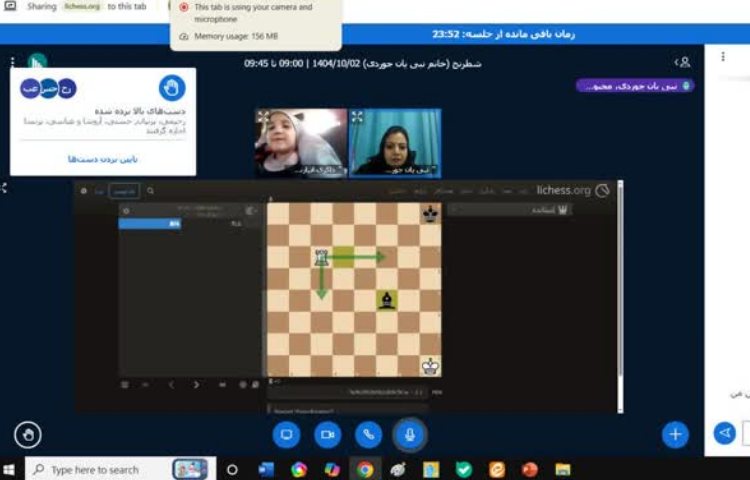Select the left student webcam thumbnail
This screenshot has height=480, width=750.
pyautogui.click(x=301, y=143)
